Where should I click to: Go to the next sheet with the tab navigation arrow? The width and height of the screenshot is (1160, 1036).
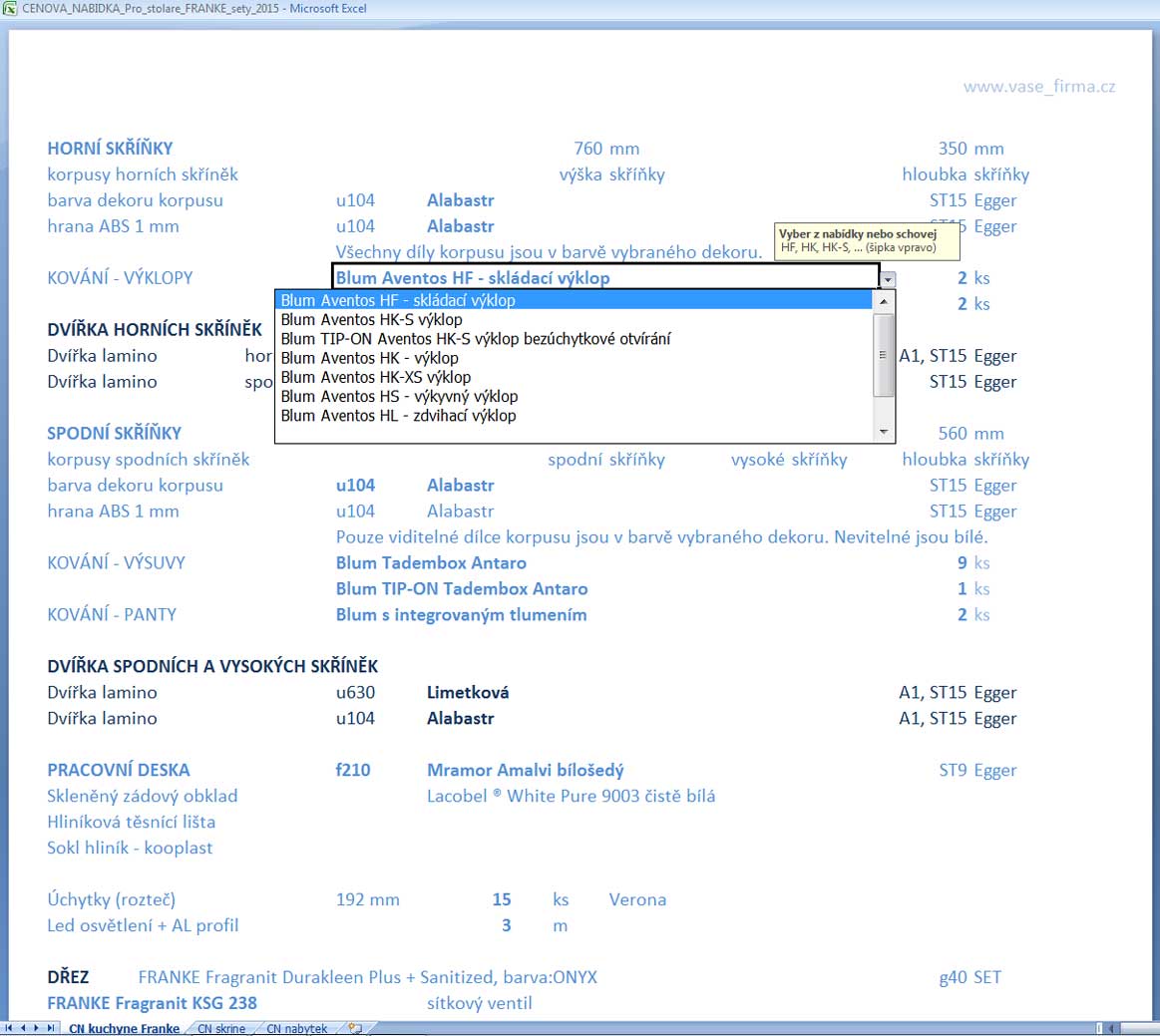tap(36, 1028)
